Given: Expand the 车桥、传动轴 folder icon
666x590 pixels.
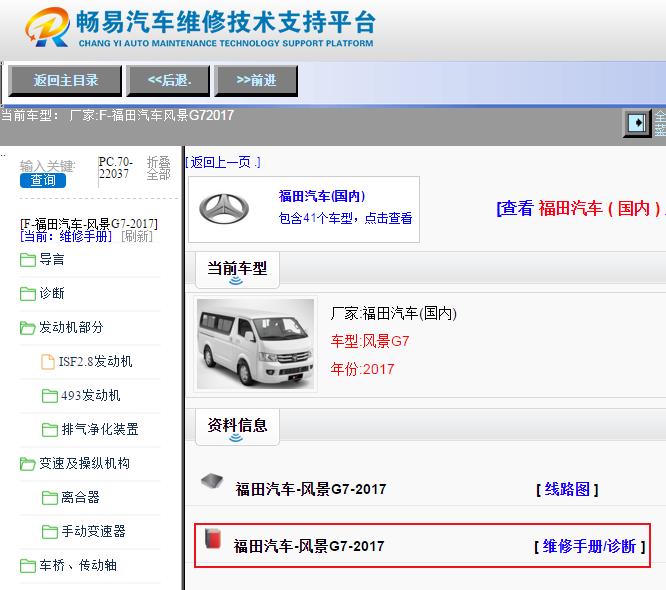Looking at the screenshot, I should (28, 565).
